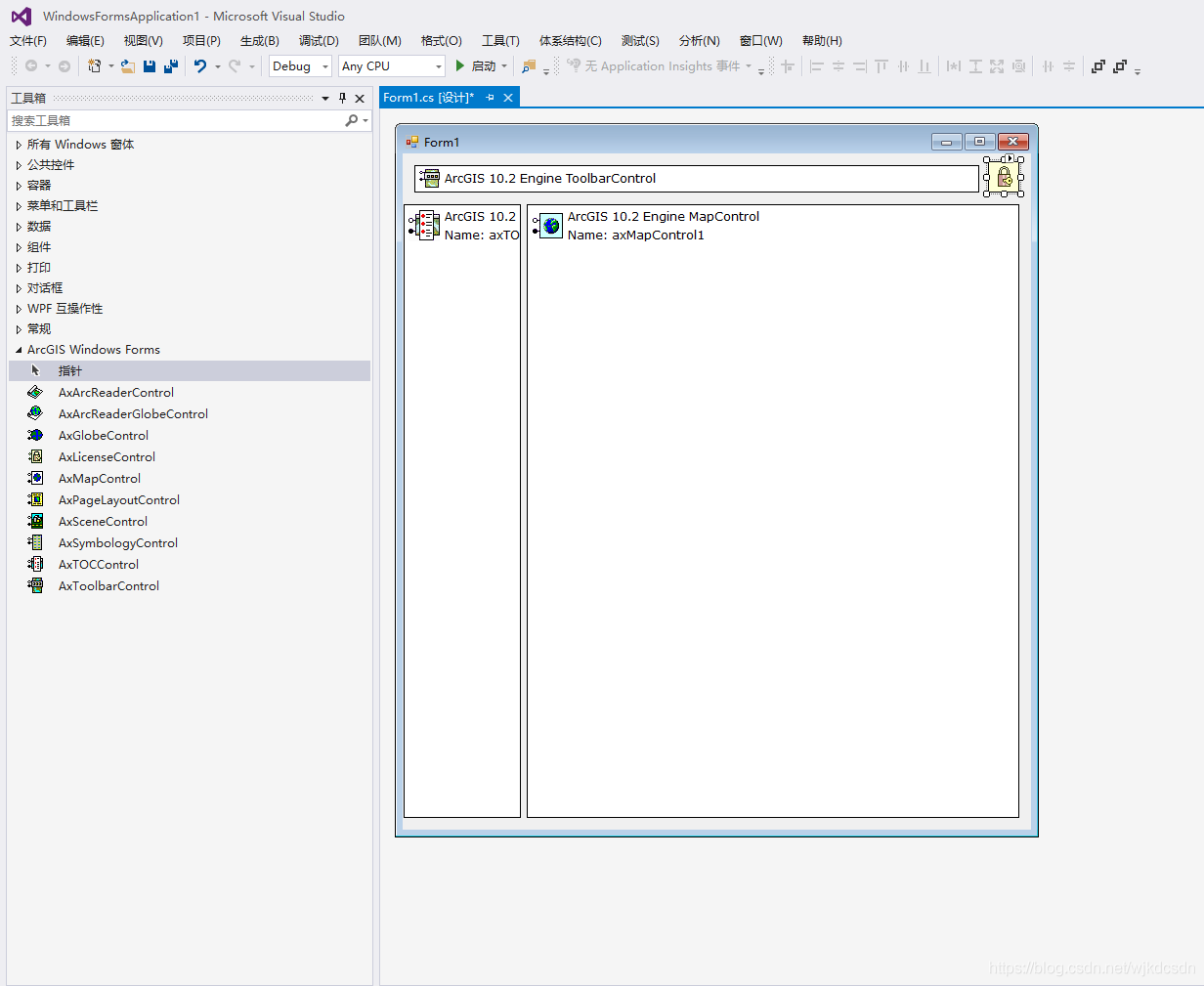Click the Undo toolbar icon
This screenshot has height=986, width=1204.
click(x=200, y=66)
